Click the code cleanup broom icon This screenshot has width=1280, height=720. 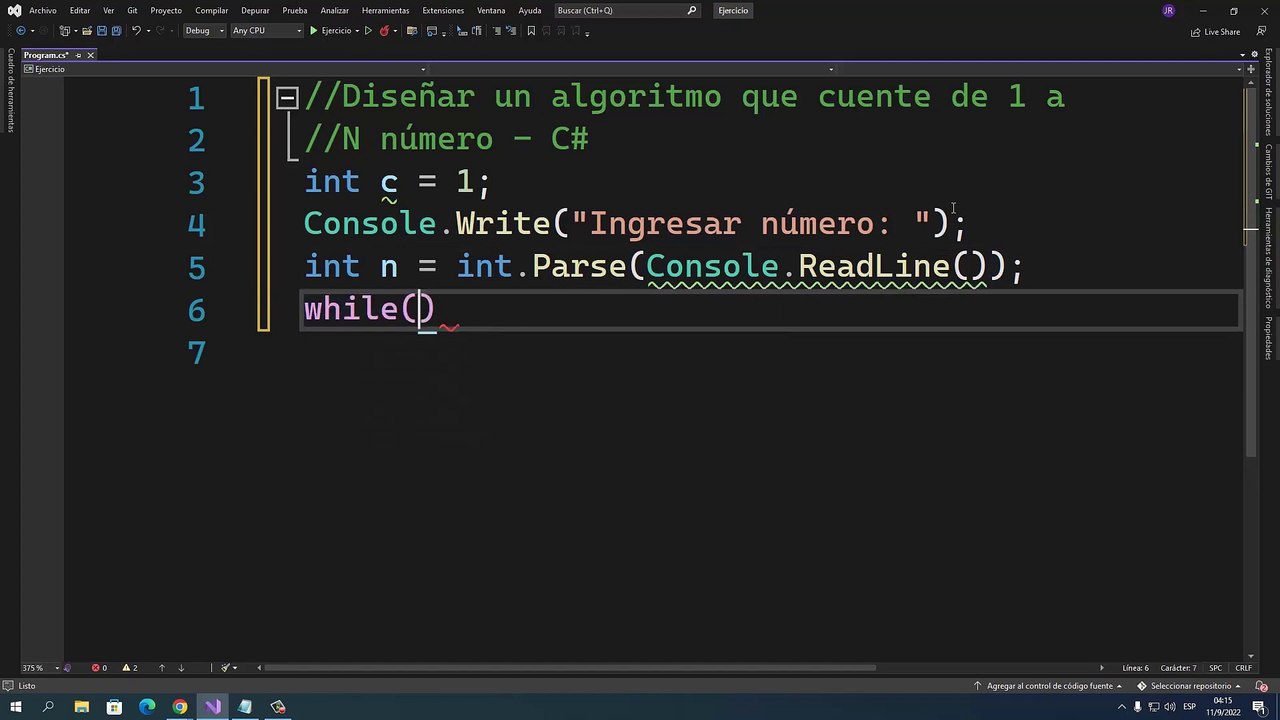point(226,668)
